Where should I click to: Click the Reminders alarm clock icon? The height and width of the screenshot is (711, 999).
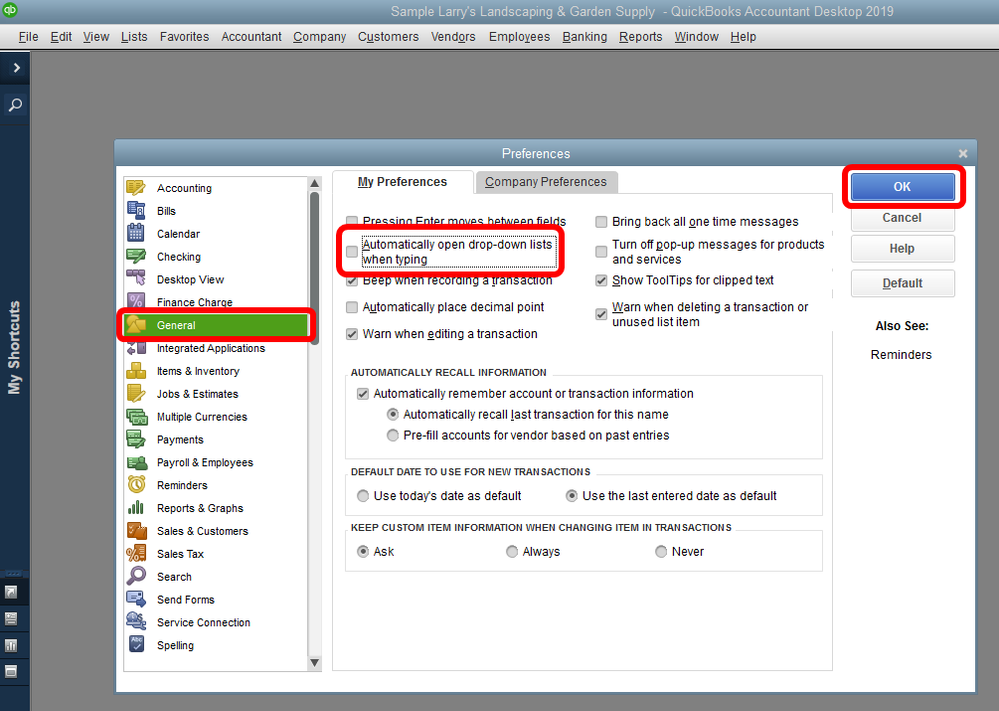136,485
